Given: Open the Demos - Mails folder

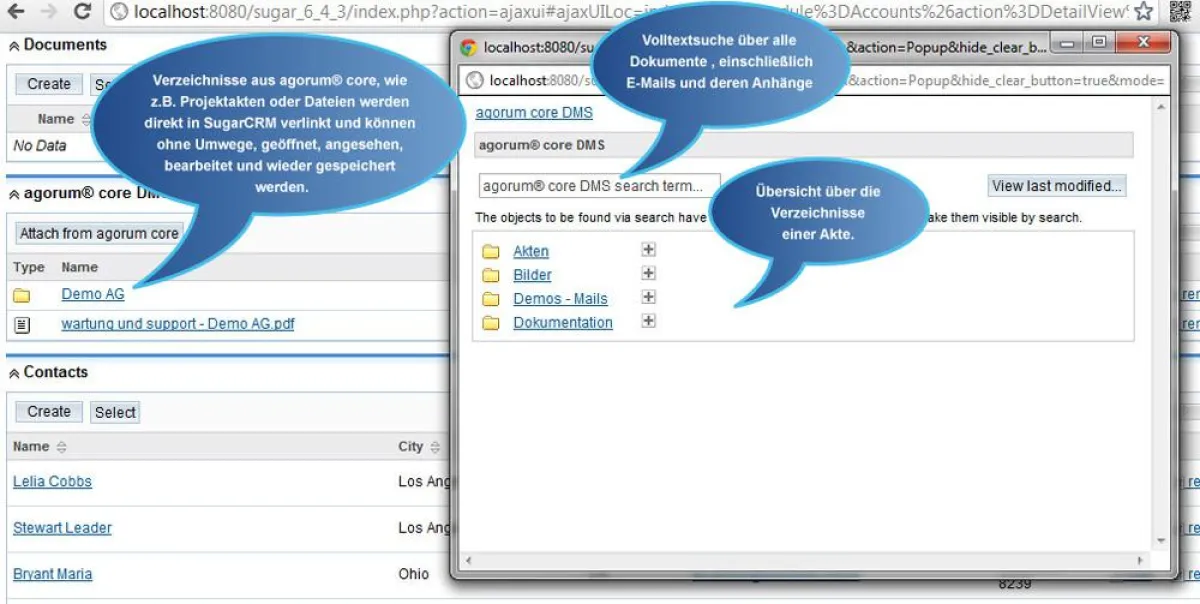Looking at the screenshot, I should point(560,299).
